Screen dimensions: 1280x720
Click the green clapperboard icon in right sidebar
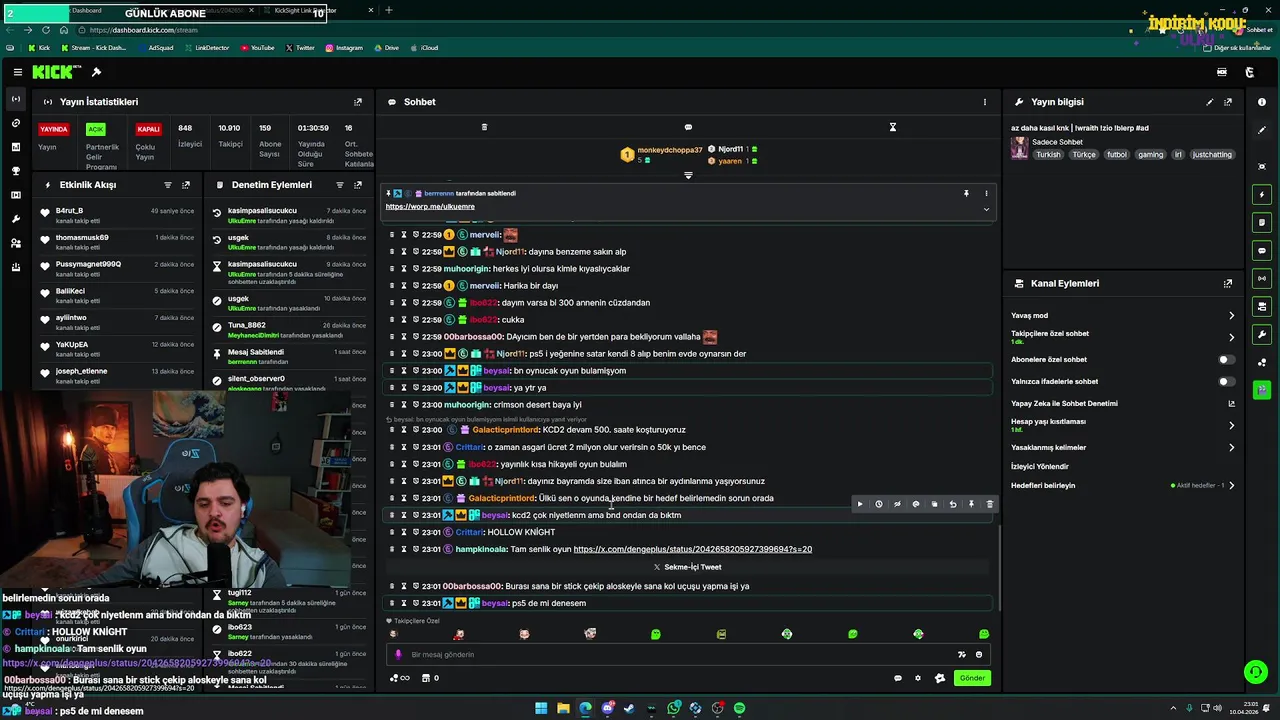(x=1262, y=390)
